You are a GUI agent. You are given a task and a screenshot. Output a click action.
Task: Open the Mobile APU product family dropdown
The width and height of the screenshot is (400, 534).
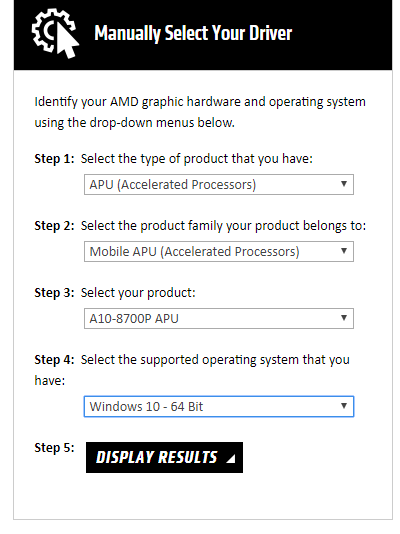[219, 252]
